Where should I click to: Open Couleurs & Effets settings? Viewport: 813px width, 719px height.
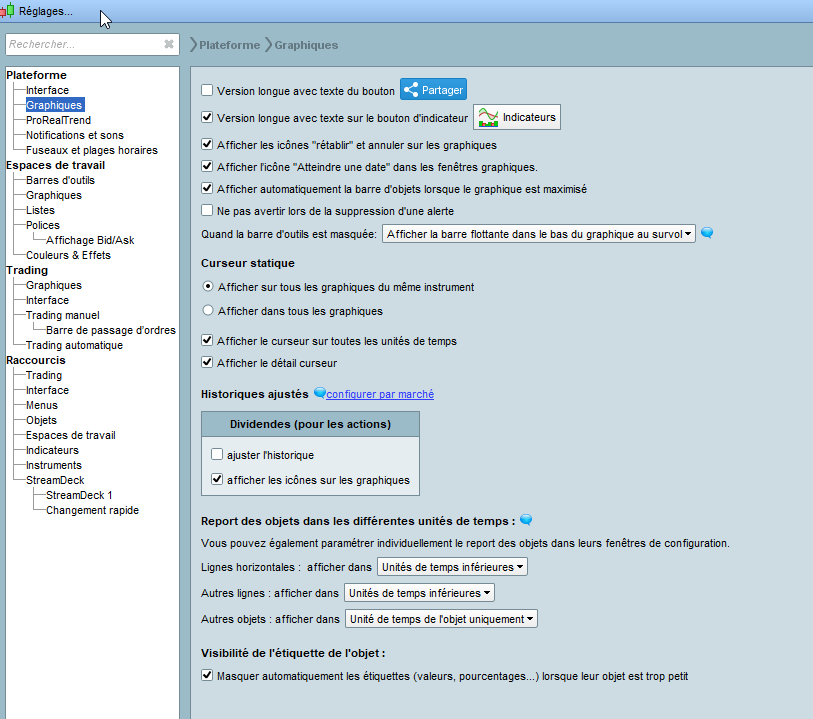(x=68, y=256)
